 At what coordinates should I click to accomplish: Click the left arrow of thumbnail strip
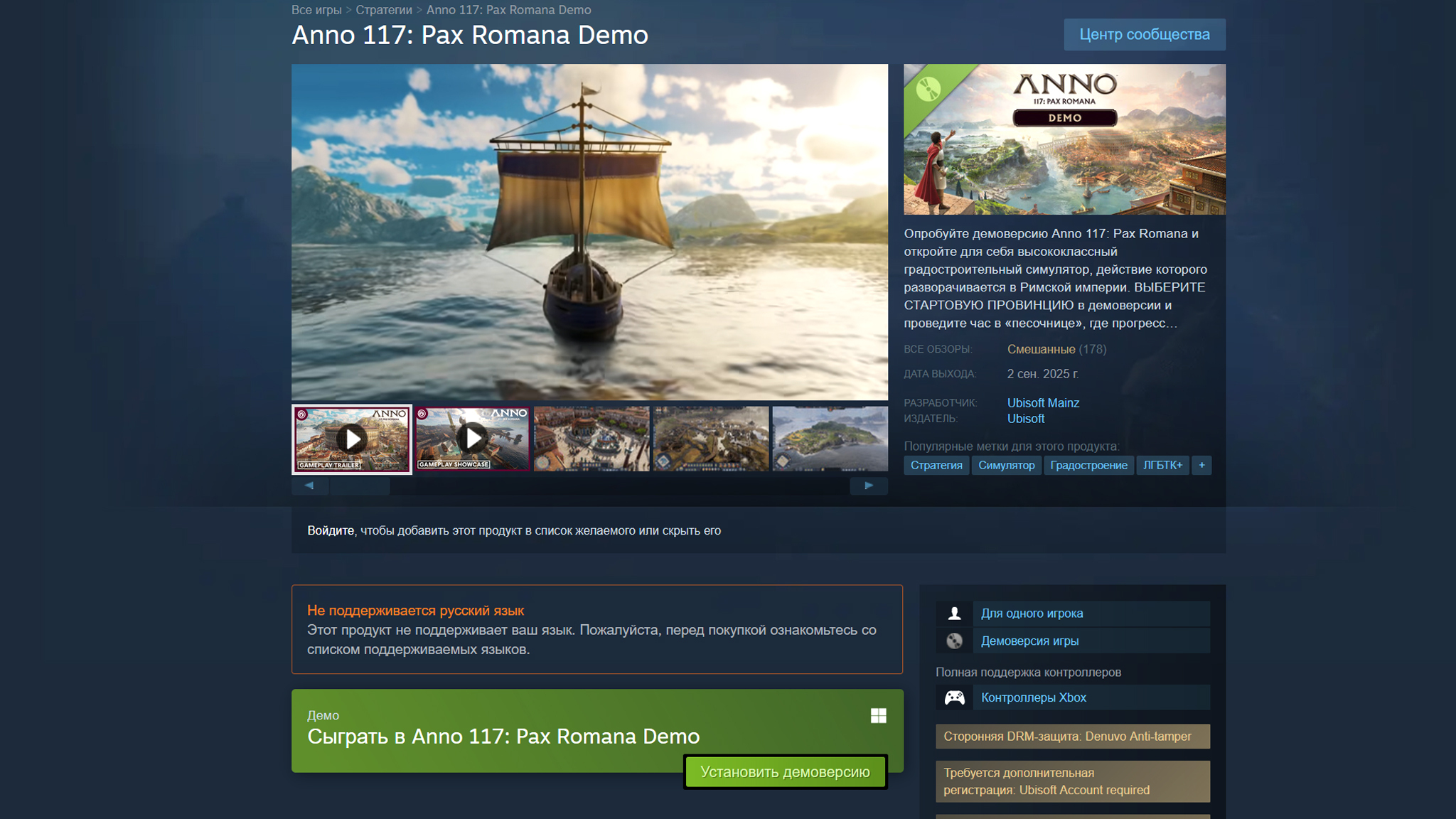coord(309,486)
